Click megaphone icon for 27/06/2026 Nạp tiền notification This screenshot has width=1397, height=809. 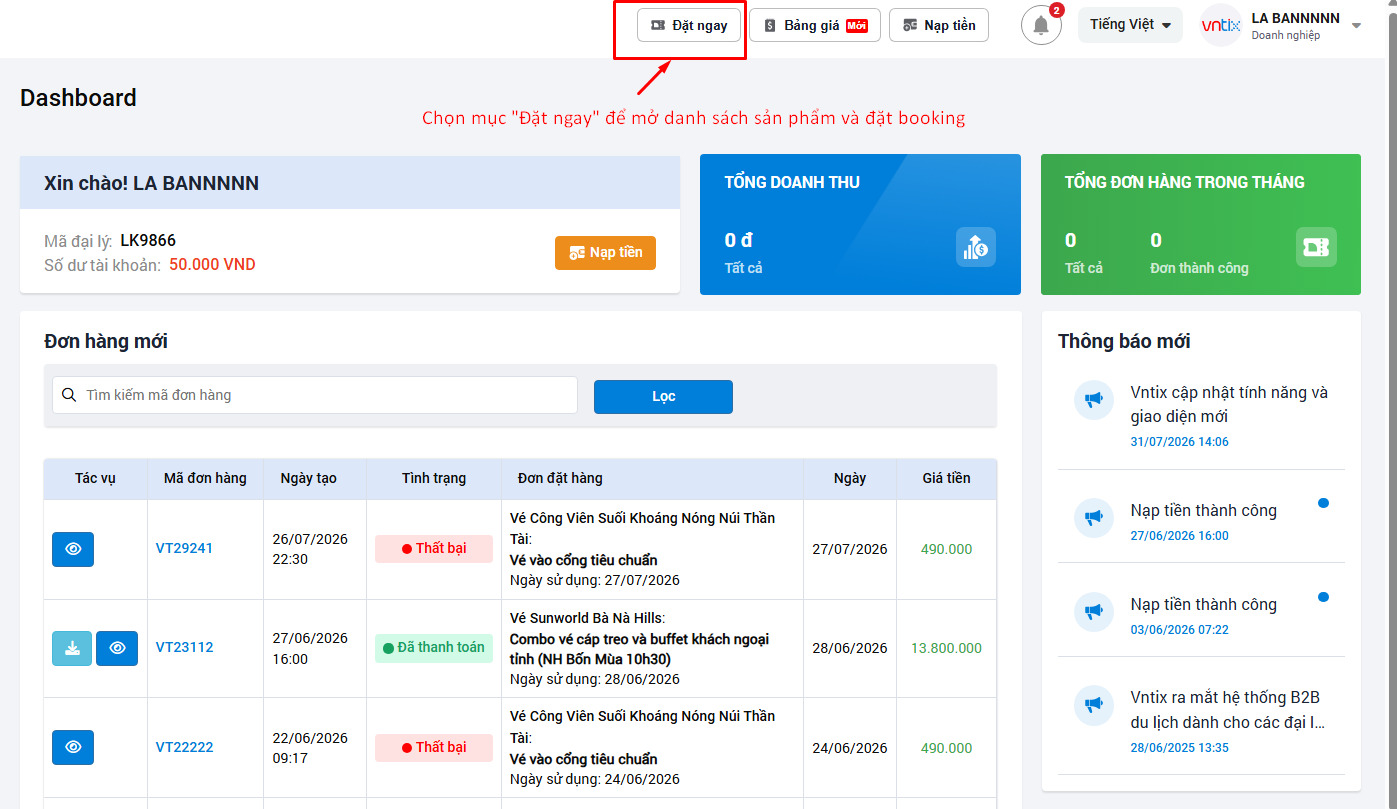[1094, 518]
